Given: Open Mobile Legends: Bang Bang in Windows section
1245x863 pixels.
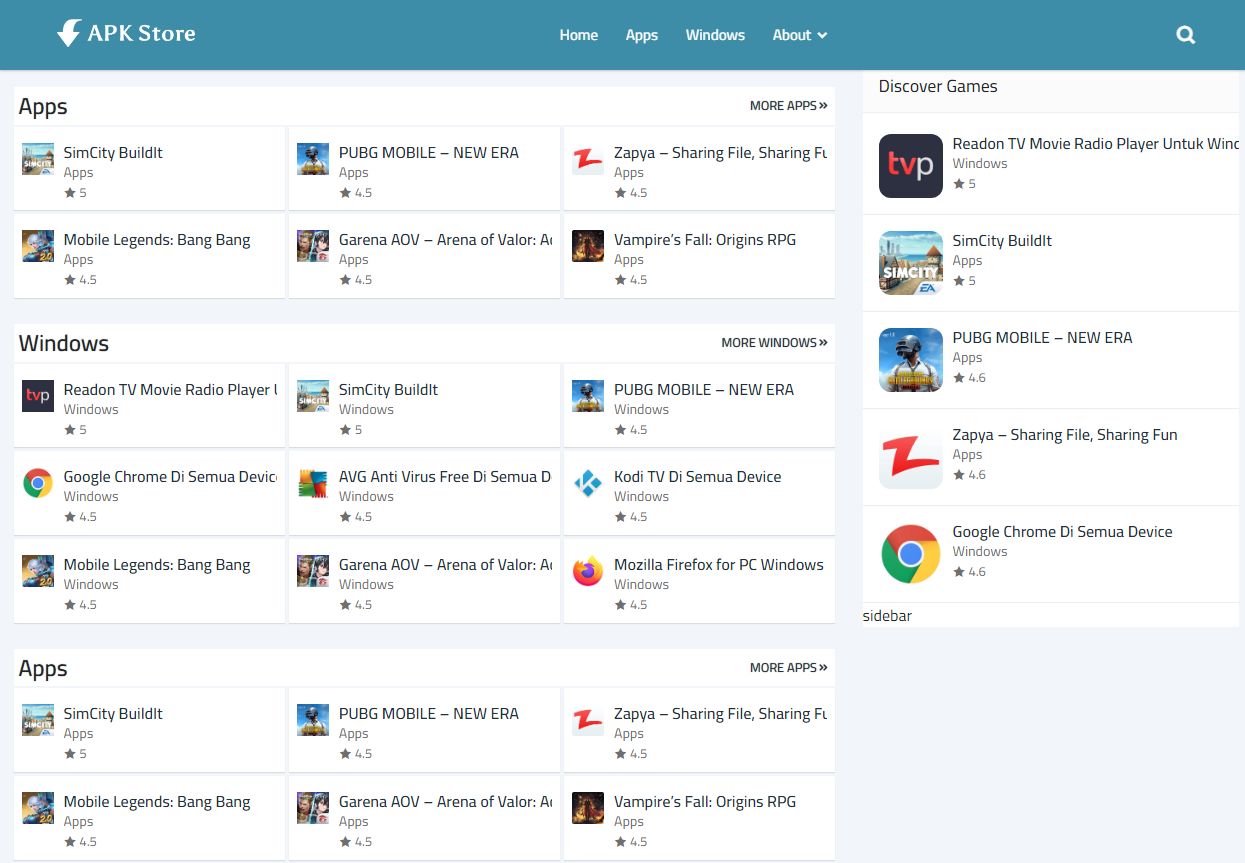Looking at the screenshot, I should click(x=157, y=565).
